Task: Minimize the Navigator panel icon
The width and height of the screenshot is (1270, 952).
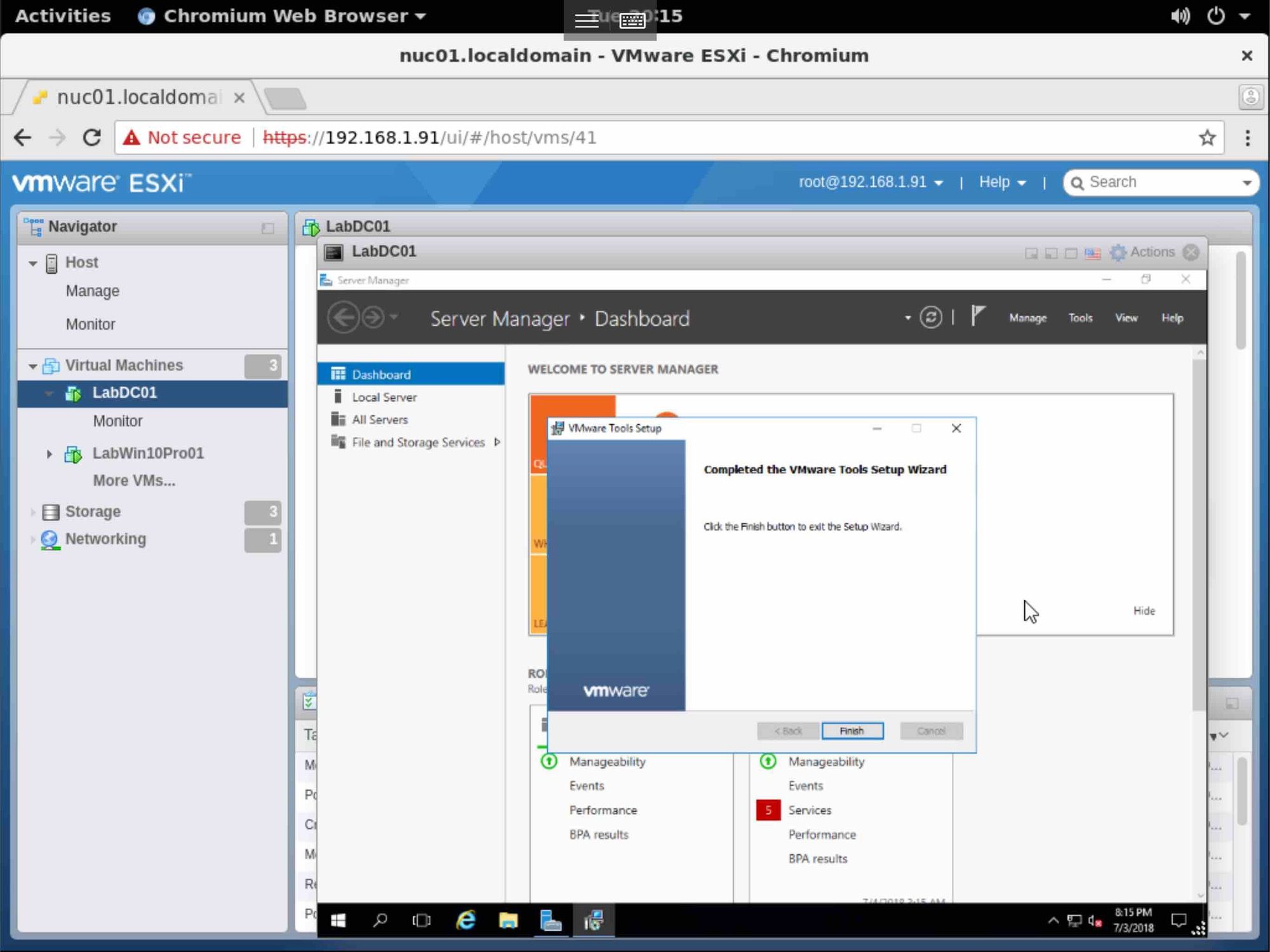Action: 267,227
